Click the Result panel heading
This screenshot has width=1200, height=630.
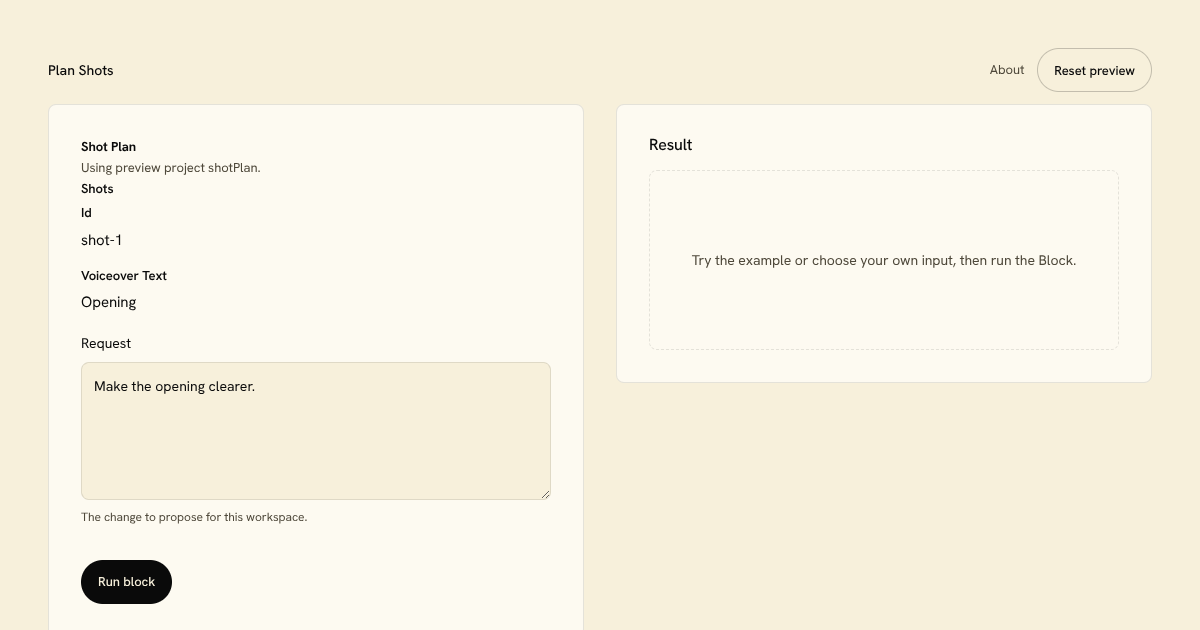tap(671, 145)
